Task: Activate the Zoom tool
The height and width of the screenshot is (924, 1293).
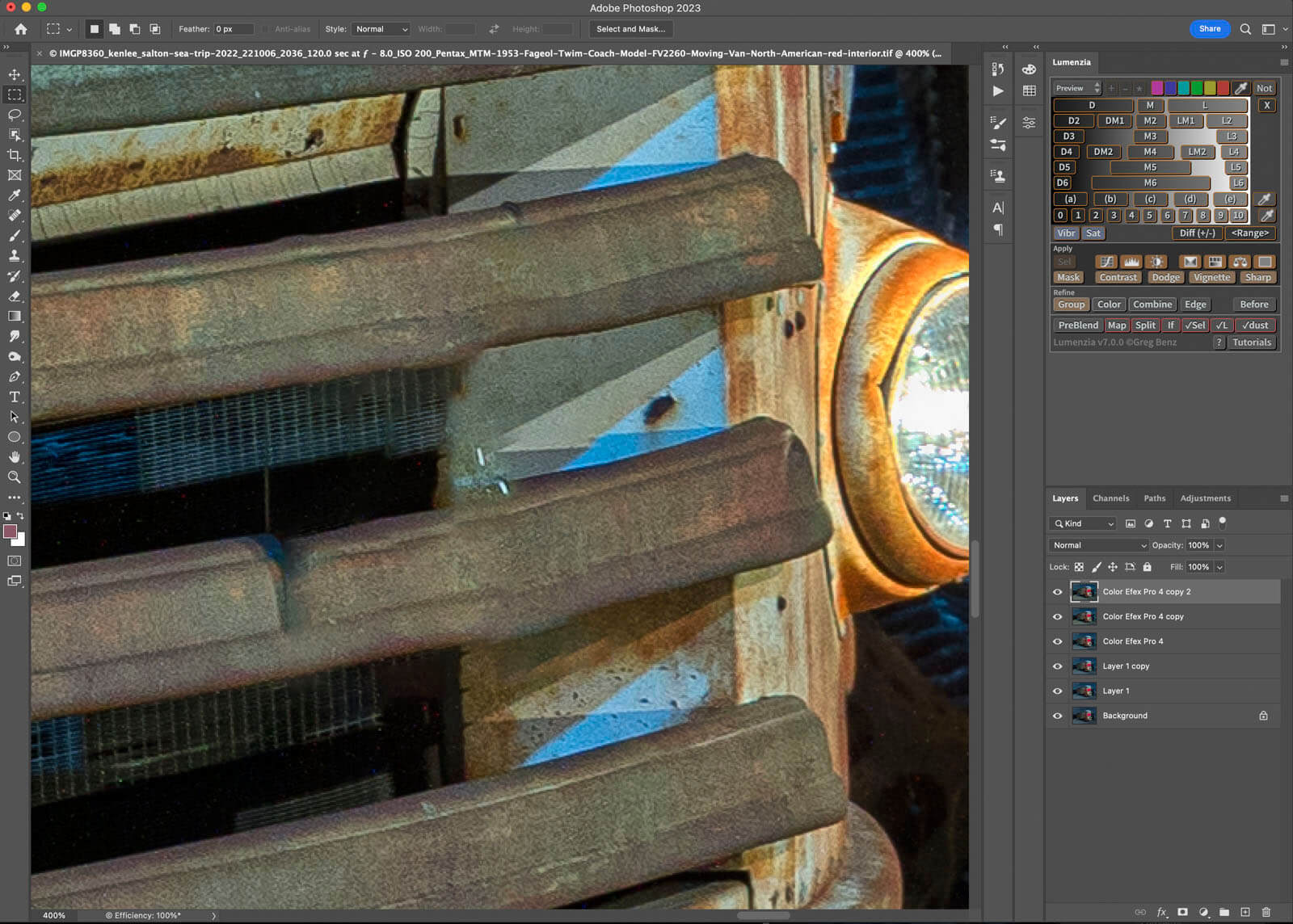Action: pos(15,477)
